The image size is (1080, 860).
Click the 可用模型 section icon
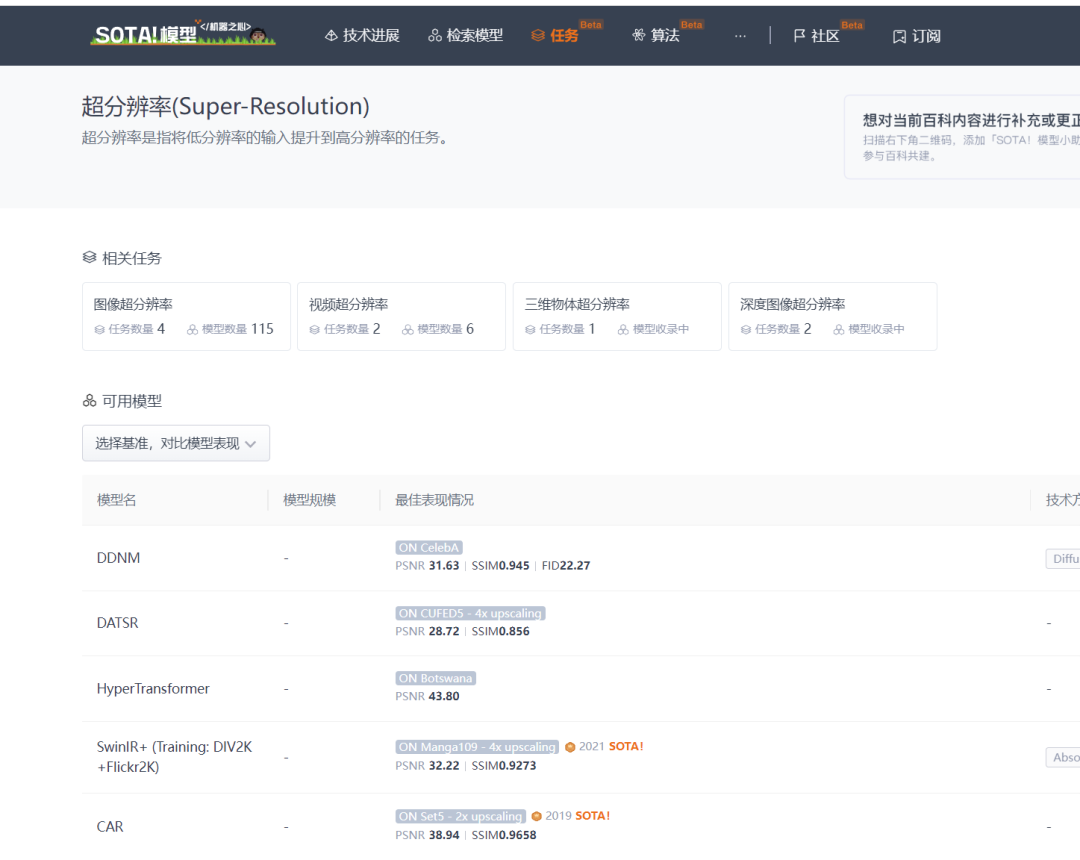coord(88,401)
